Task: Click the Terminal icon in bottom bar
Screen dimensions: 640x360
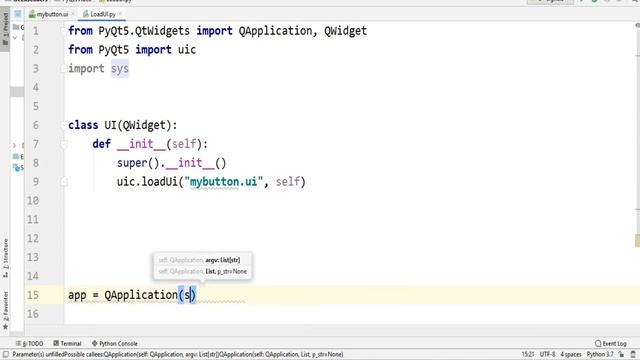Action: click(x=56, y=344)
